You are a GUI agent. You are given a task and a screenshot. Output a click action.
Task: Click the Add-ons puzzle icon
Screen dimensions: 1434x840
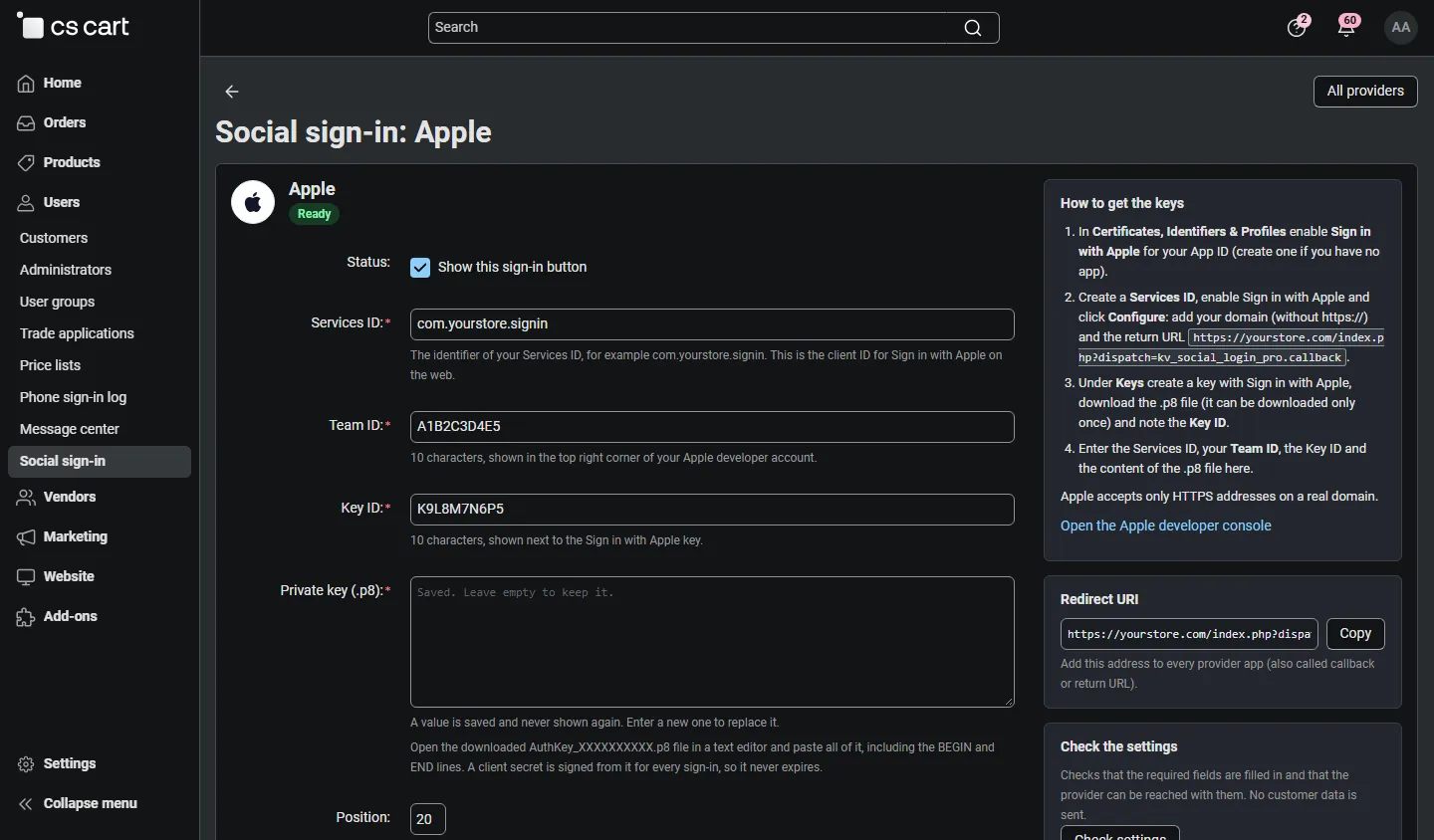(26, 617)
